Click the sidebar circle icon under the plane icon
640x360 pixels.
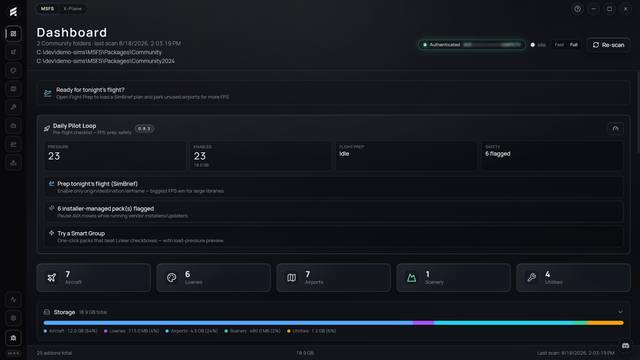click(13, 70)
